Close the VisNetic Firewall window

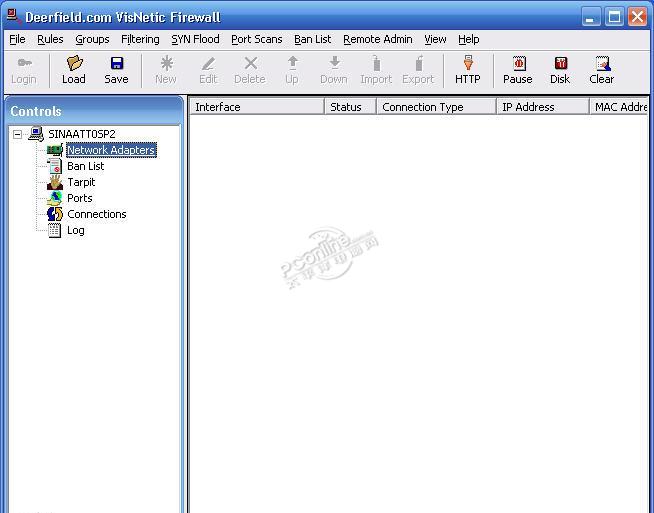638,17
